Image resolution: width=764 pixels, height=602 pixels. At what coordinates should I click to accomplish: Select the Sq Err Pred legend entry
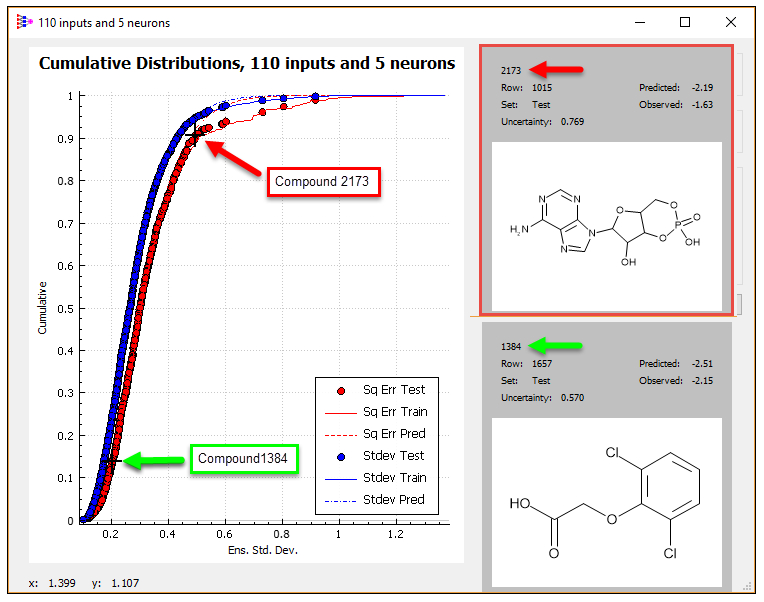point(375,434)
